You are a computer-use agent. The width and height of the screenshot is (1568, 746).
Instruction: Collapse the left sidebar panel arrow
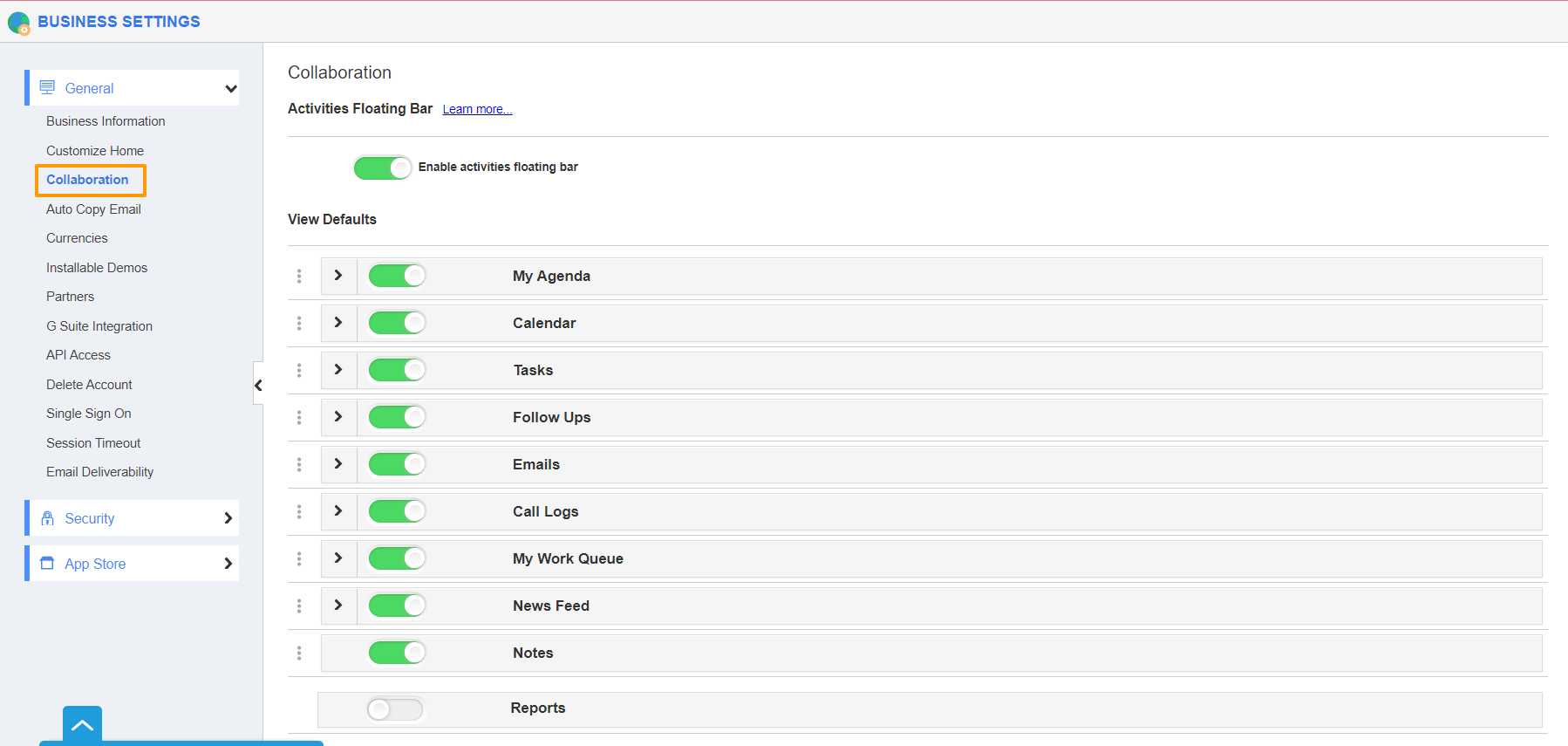[258, 385]
